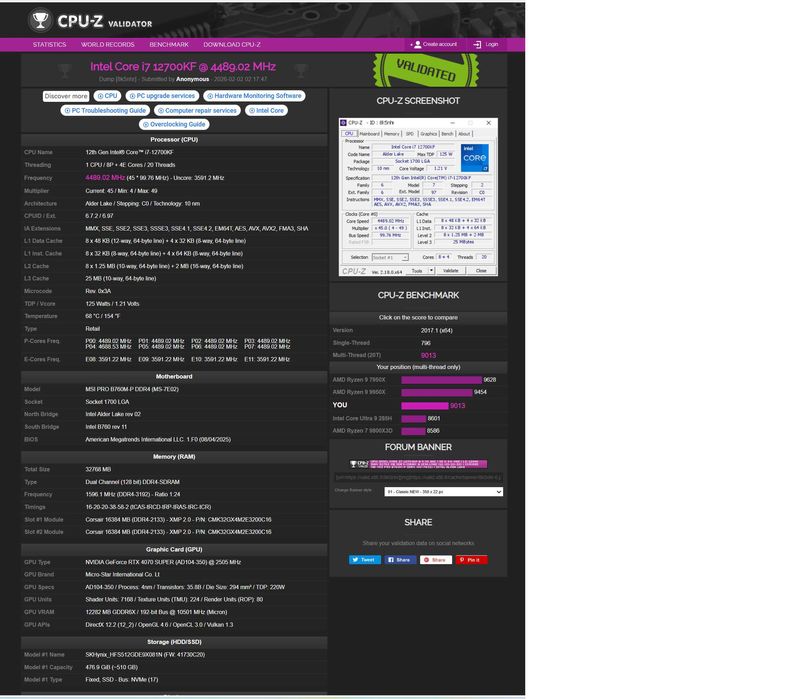Click the AMD Ryzen 9 9900X comparison bar
This screenshot has width=810, height=699.
(x=437, y=392)
